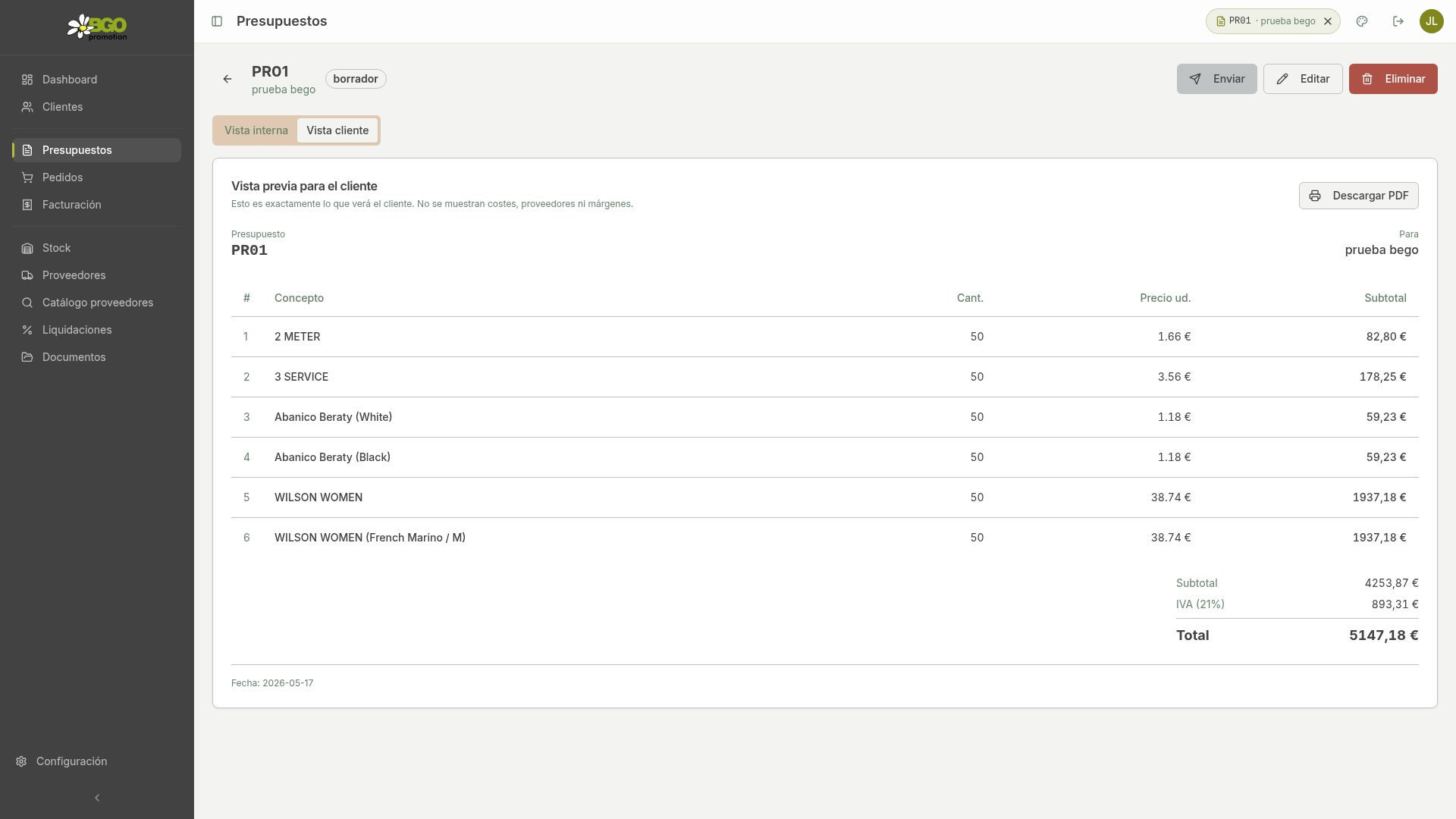Click WILSON WOMEN (French Marino / M) row

pyautogui.click(x=824, y=538)
